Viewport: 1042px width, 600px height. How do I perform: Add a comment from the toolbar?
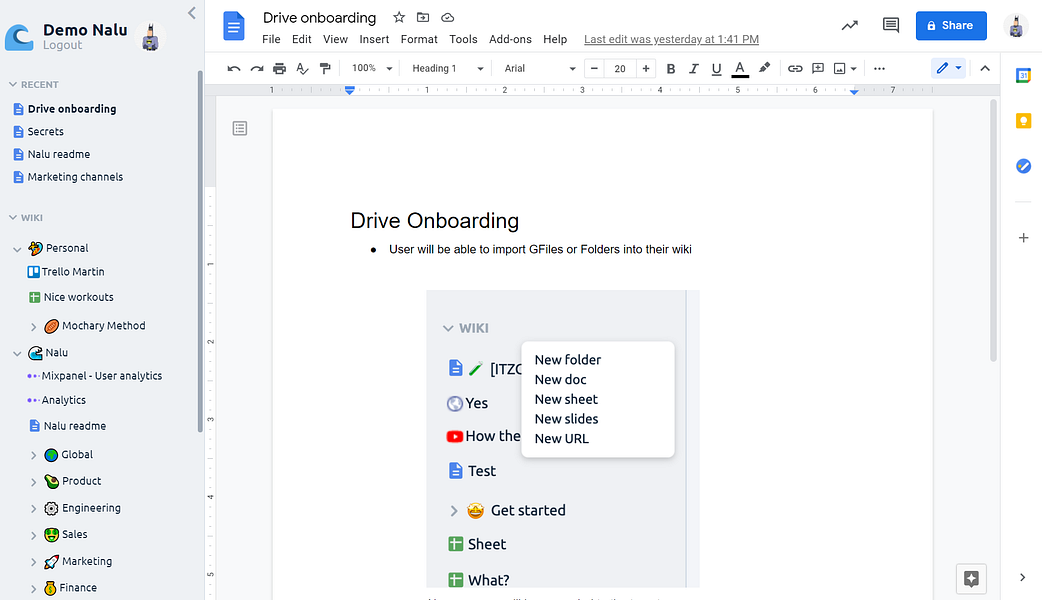818,68
